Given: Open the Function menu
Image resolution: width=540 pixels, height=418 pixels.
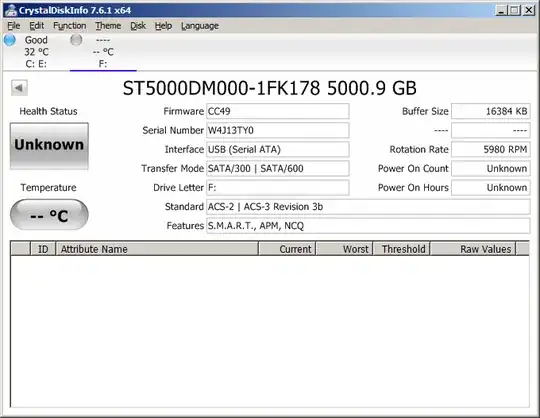Looking at the screenshot, I should click(70, 26).
